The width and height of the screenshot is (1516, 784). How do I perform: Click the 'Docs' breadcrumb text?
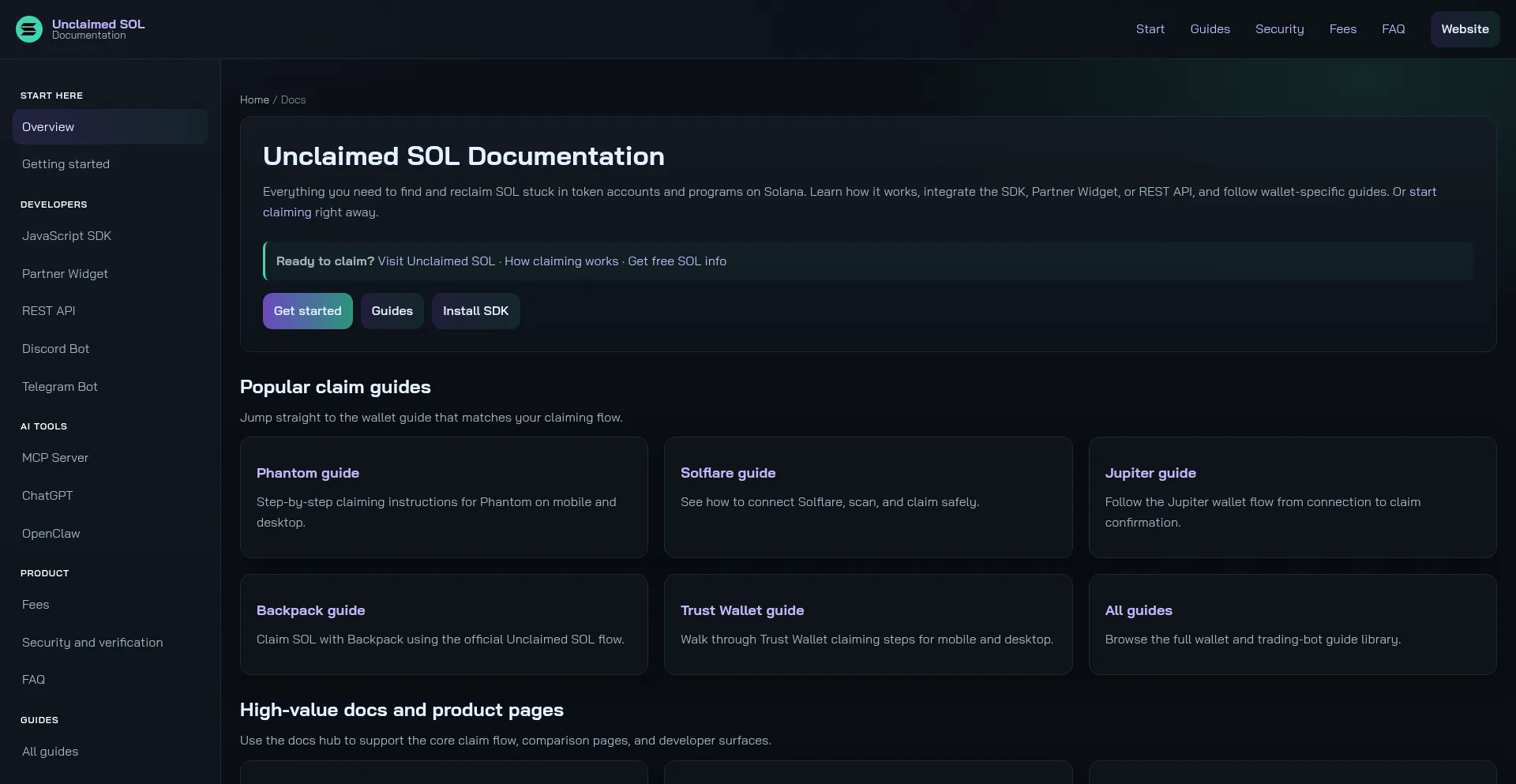tap(293, 100)
